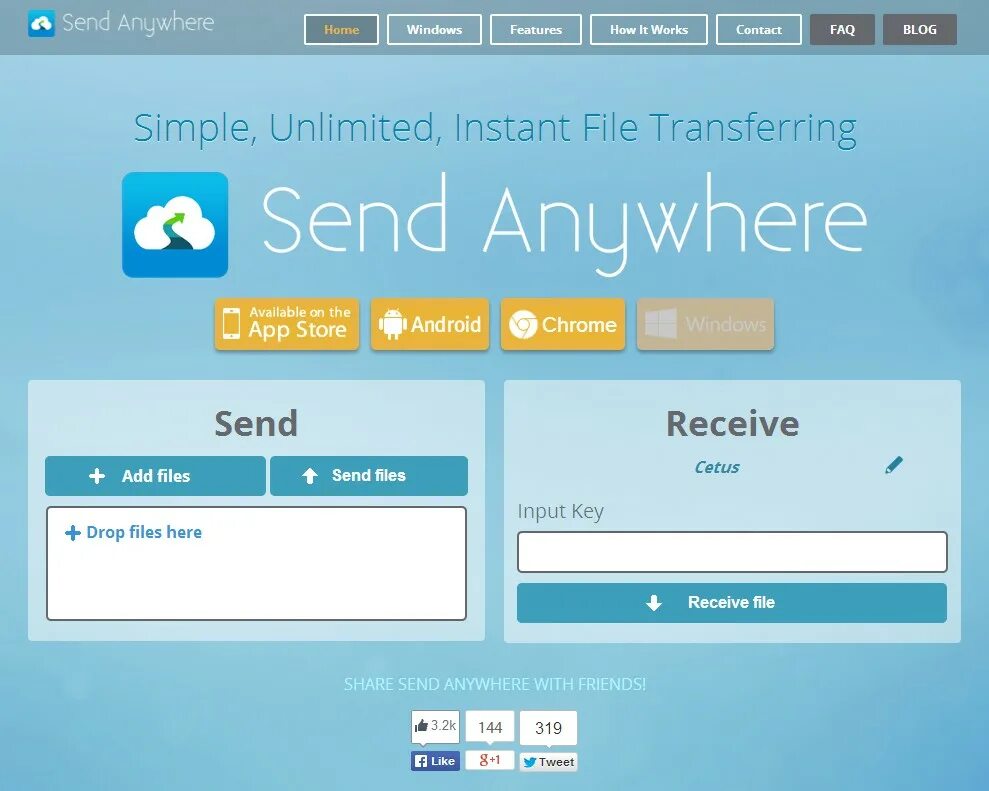The image size is (989, 791).
Task: Click the large cloud app icon
Action: pos(175,225)
